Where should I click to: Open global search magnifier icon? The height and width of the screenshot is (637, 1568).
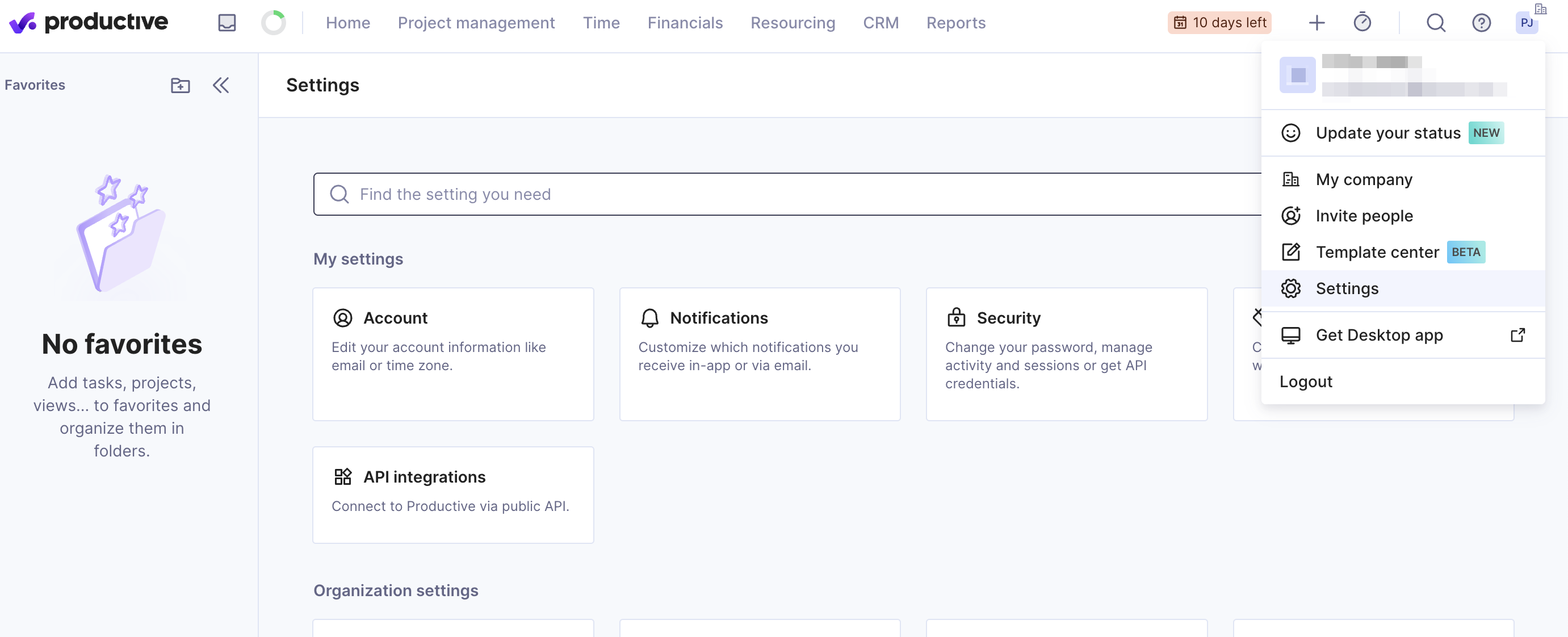tap(1435, 23)
